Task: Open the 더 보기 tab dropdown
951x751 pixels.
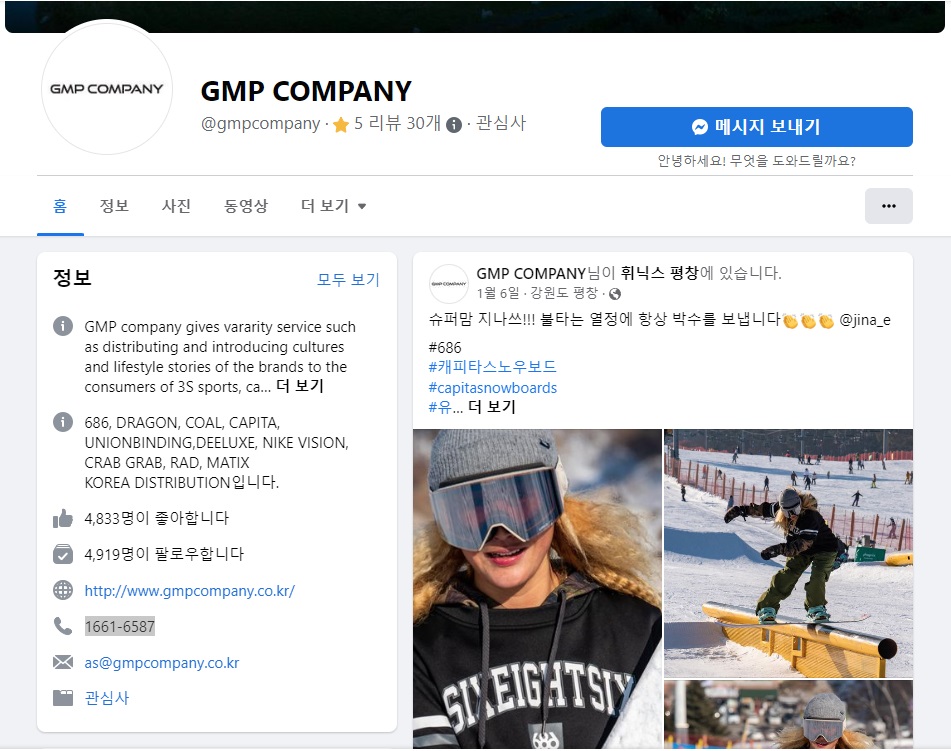Action: (x=333, y=206)
